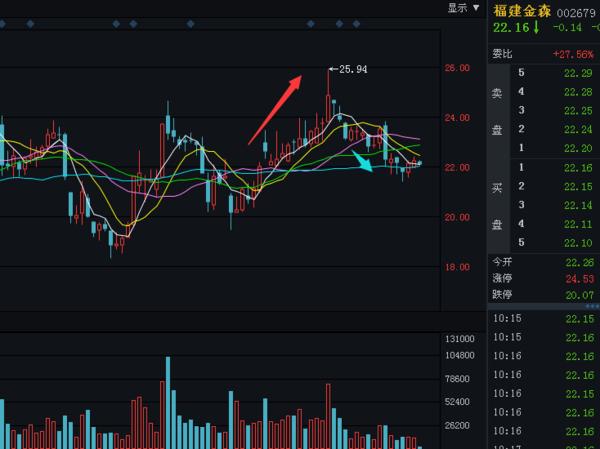Open the 显示 dropdown menu
Image resolution: width=600 pixels, height=449 pixels.
click(458, 7)
